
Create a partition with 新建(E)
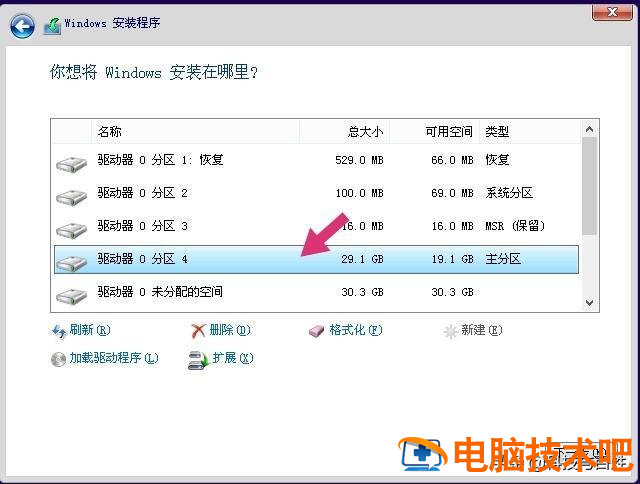[x=482, y=330]
